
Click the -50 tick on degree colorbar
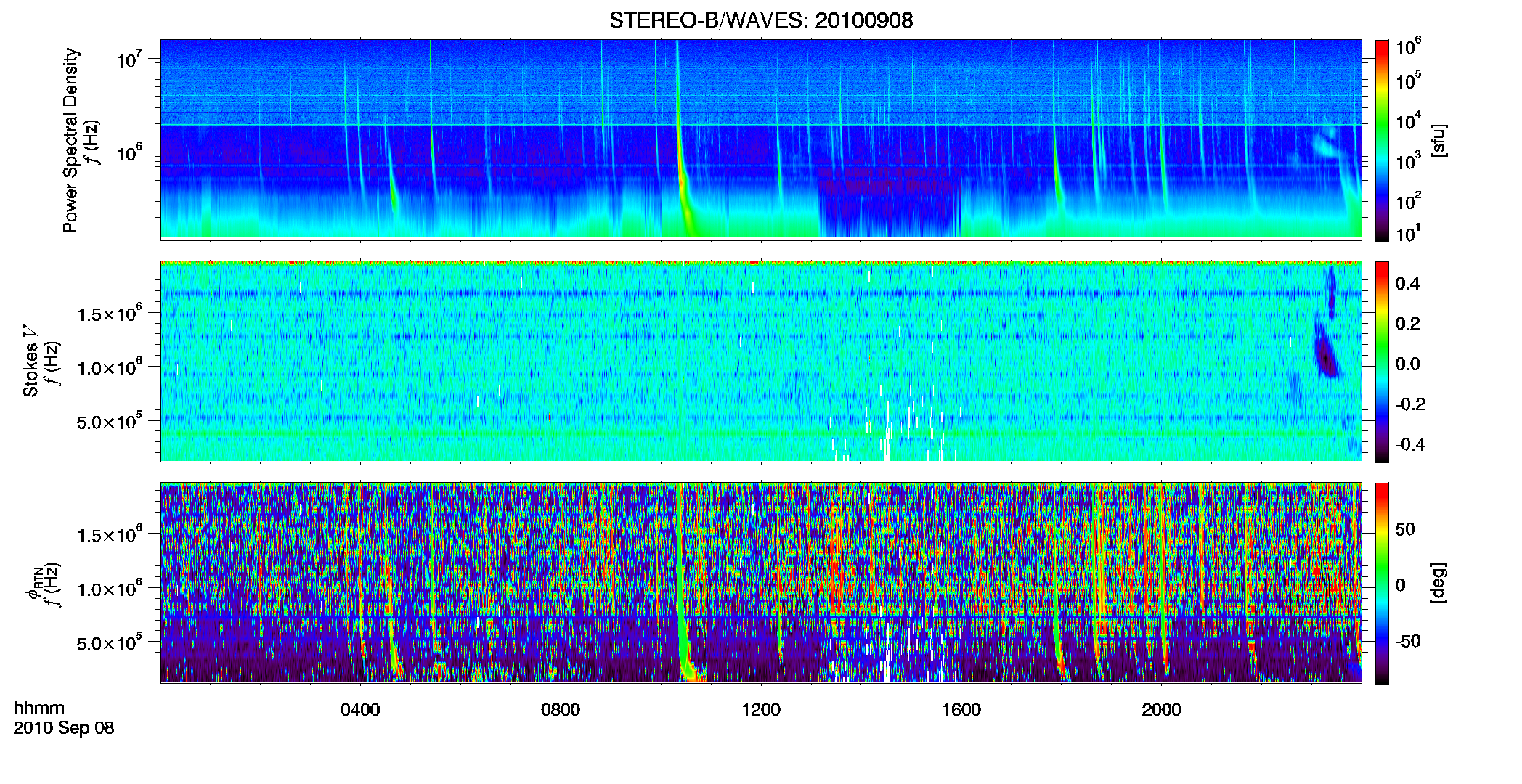[1407, 641]
